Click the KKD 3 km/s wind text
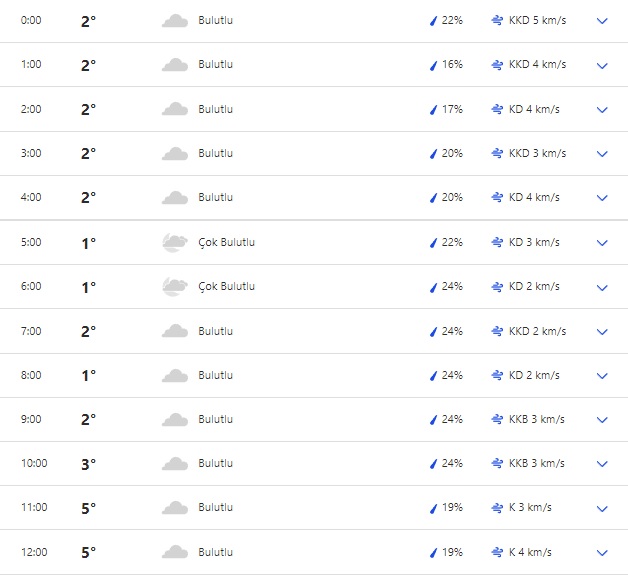The image size is (628, 575). pyautogui.click(x=537, y=153)
